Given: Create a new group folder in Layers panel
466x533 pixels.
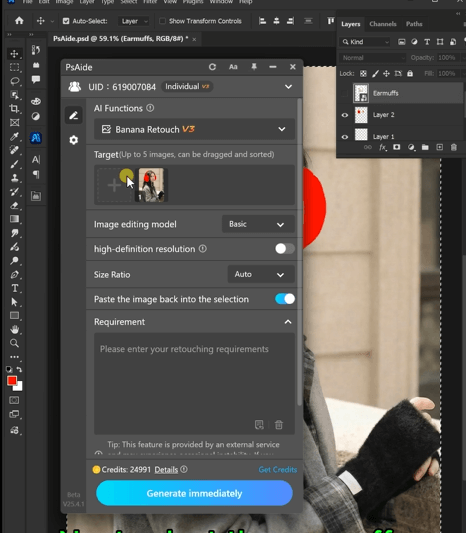Looking at the screenshot, I should point(425,147).
